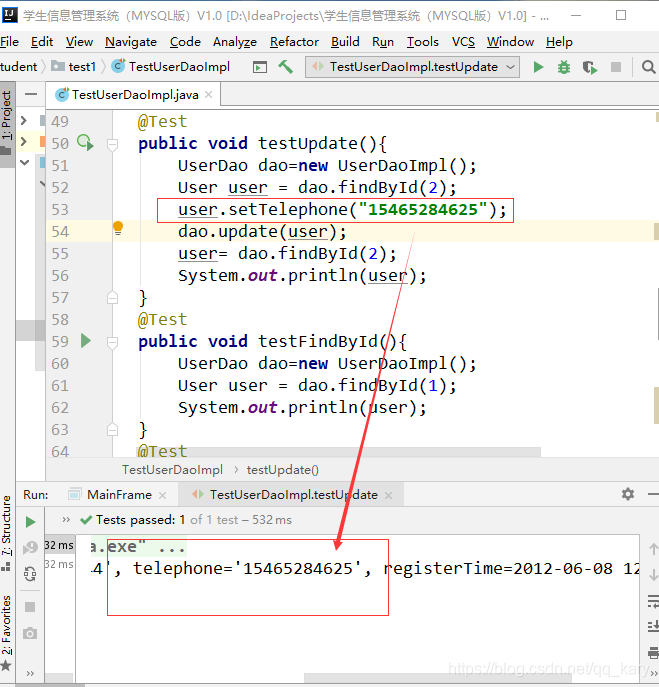Open the 2: Favorites tool window
Image resolution: width=659 pixels, height=687 pixels.
pyautogui.click(x=7, y=633)
